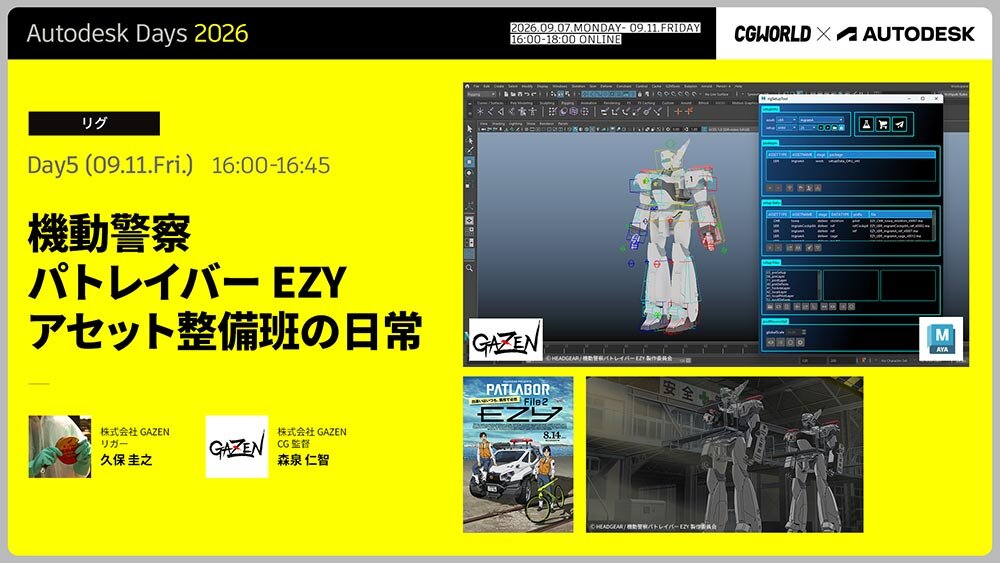Click the GAZEN logo beside 森泉 仁智
This screenshot has width=1000, height=563.
pyautogui.click(x=237, y=446)
